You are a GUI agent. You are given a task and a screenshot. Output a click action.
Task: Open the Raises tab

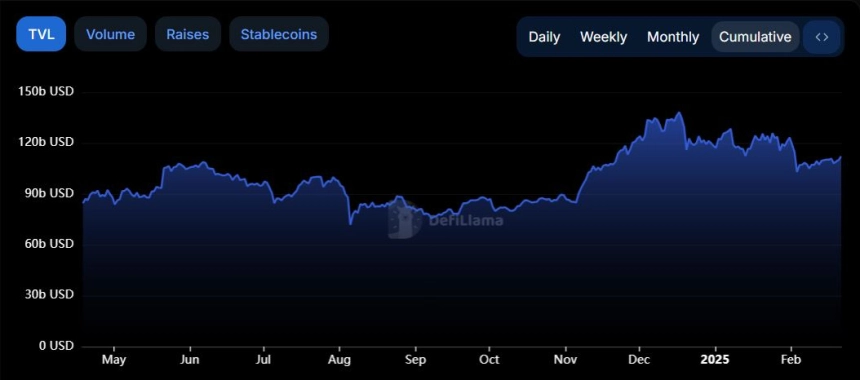[x=188, y=34]
